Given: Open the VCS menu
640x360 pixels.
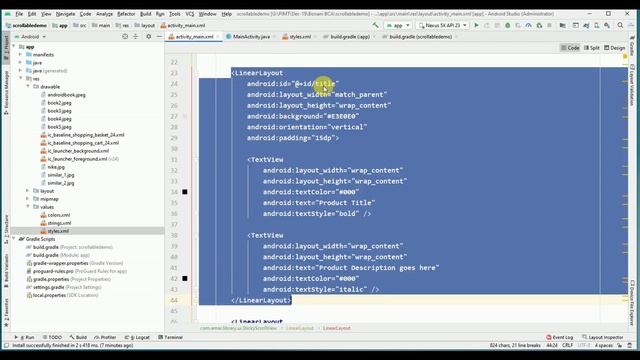Looking at the screenshot, I should tap(190, 14).
